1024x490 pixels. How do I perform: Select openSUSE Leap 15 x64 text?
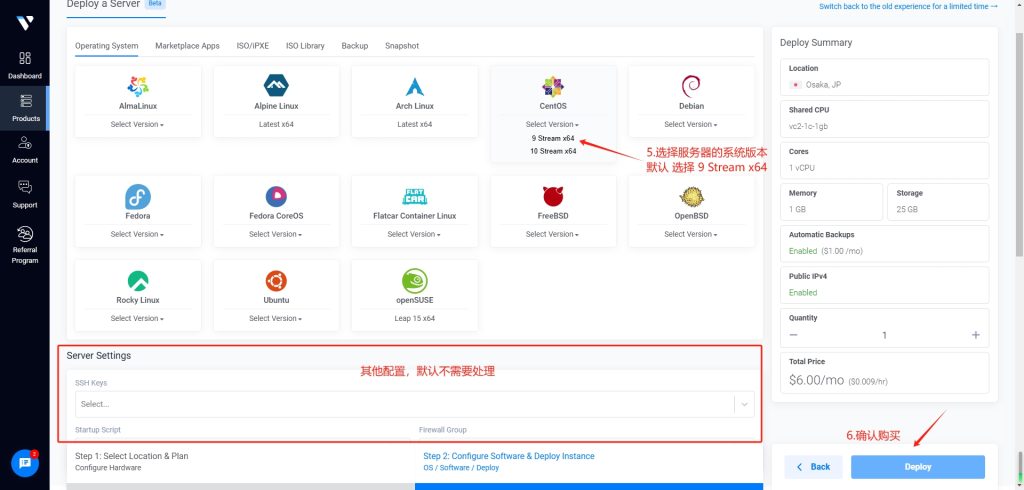(x=415, y=318)
